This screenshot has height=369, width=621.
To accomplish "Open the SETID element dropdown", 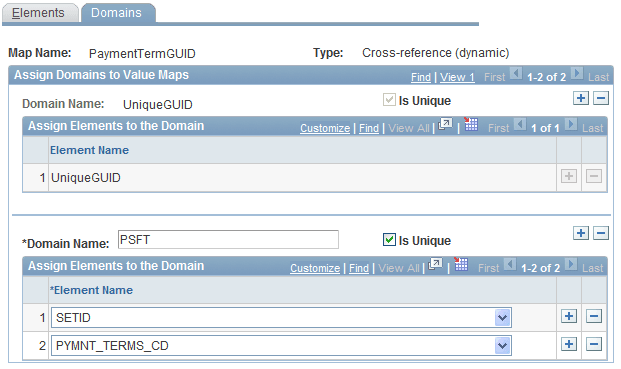I will click(x=502, y=318).
